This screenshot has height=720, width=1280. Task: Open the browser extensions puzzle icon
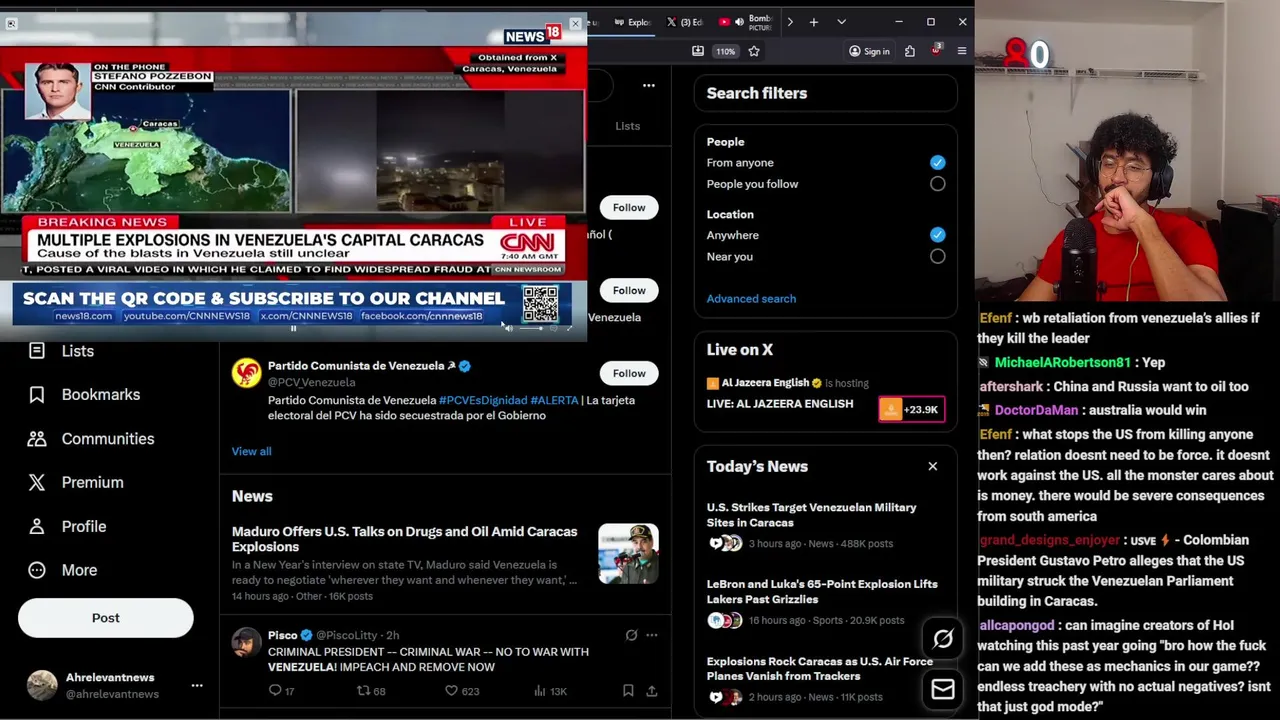tap(910, 51)
